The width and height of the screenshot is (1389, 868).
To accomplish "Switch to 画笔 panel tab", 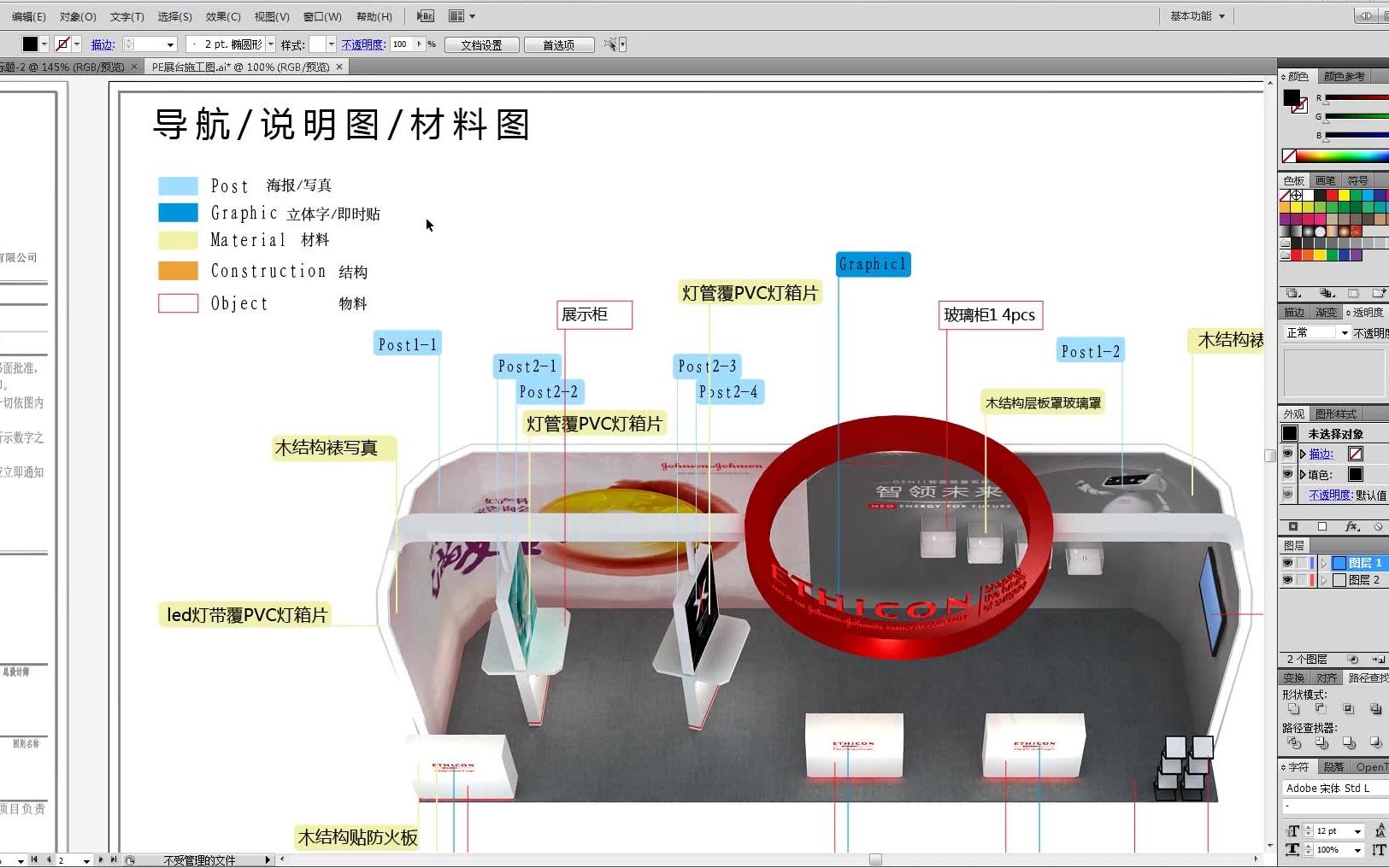I will 1326,181.
